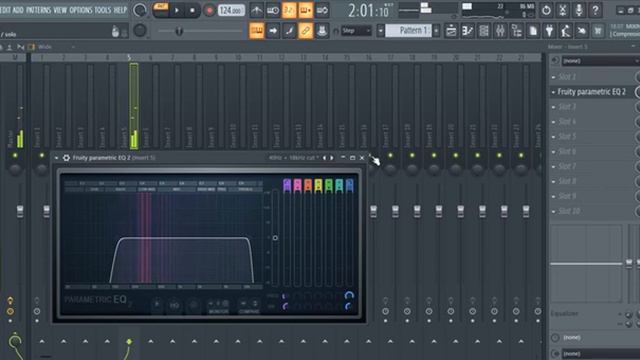The image size is (640, 360).
Task: Open the EQ plugin window options arrow
Action: point(57,158)
